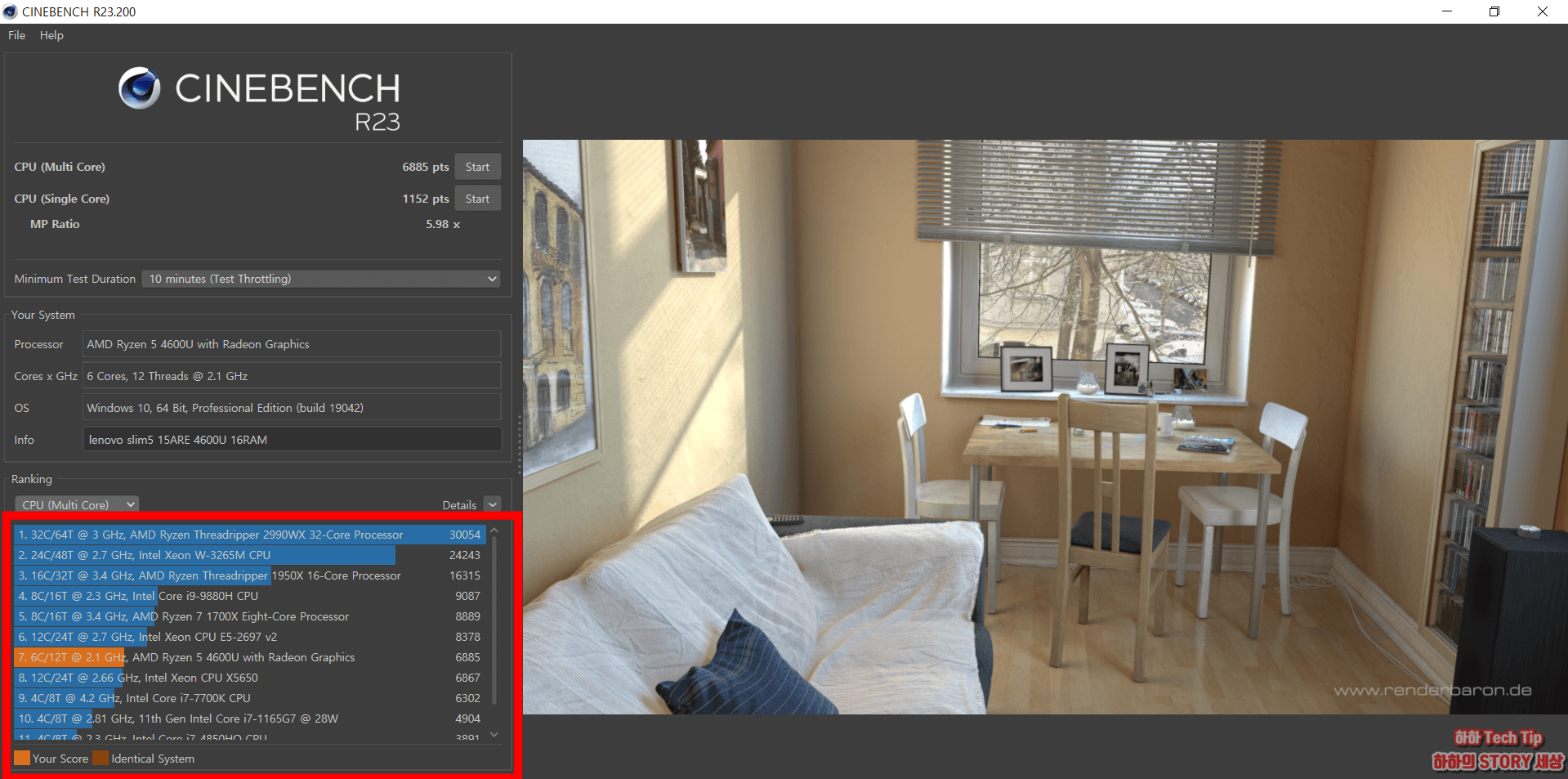The width and height of the screenshot is (1568, 779).
Task: Close the Cinebench window
Action: tap(1543, 11)
